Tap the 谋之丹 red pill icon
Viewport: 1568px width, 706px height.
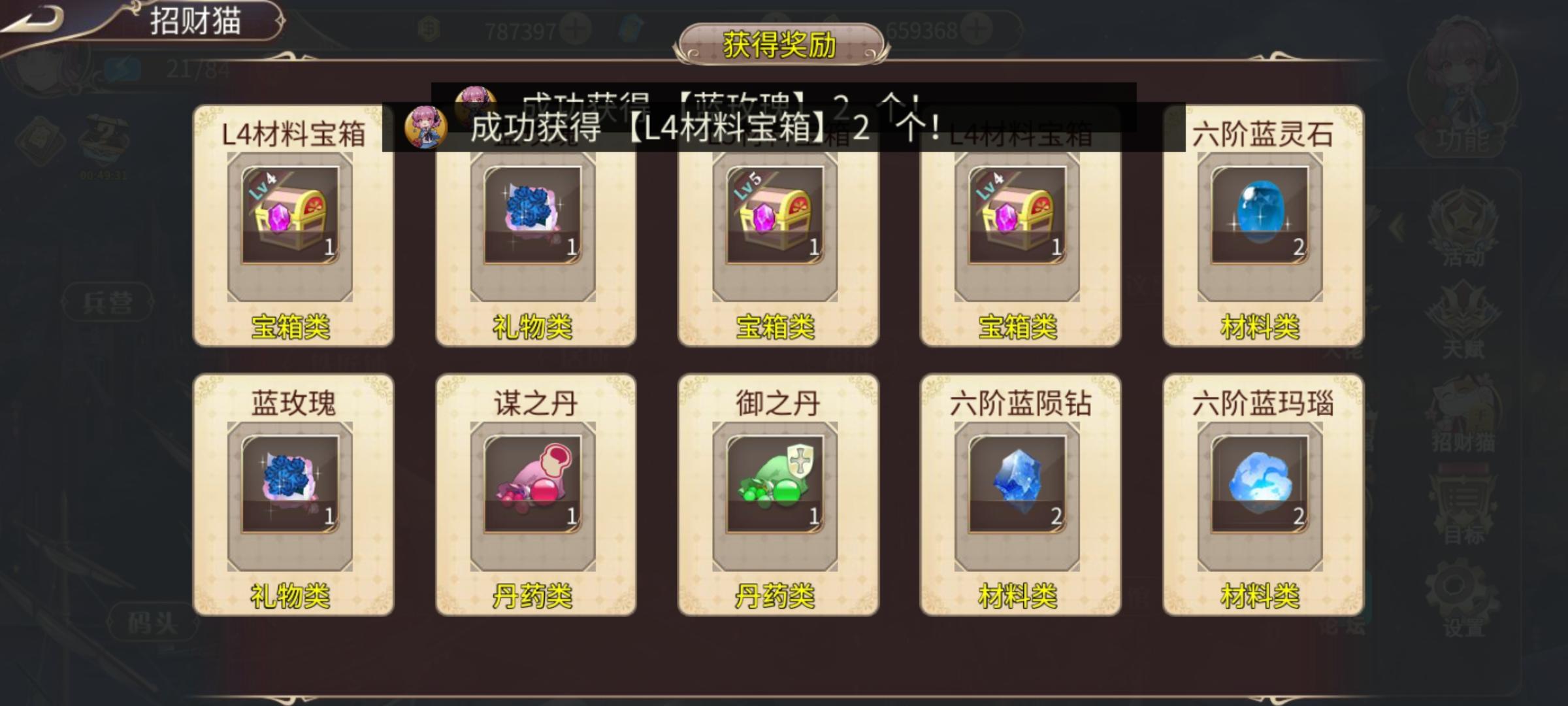532,485
